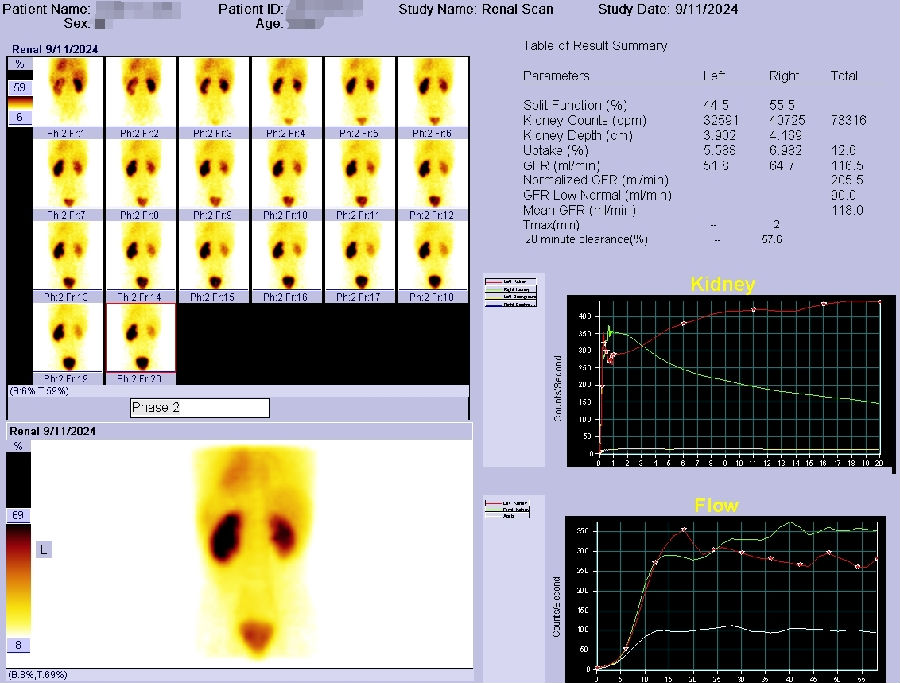Screen dimensions: 900x683
Task: Click the Flow chart legend box
Action: click(510, 508)
